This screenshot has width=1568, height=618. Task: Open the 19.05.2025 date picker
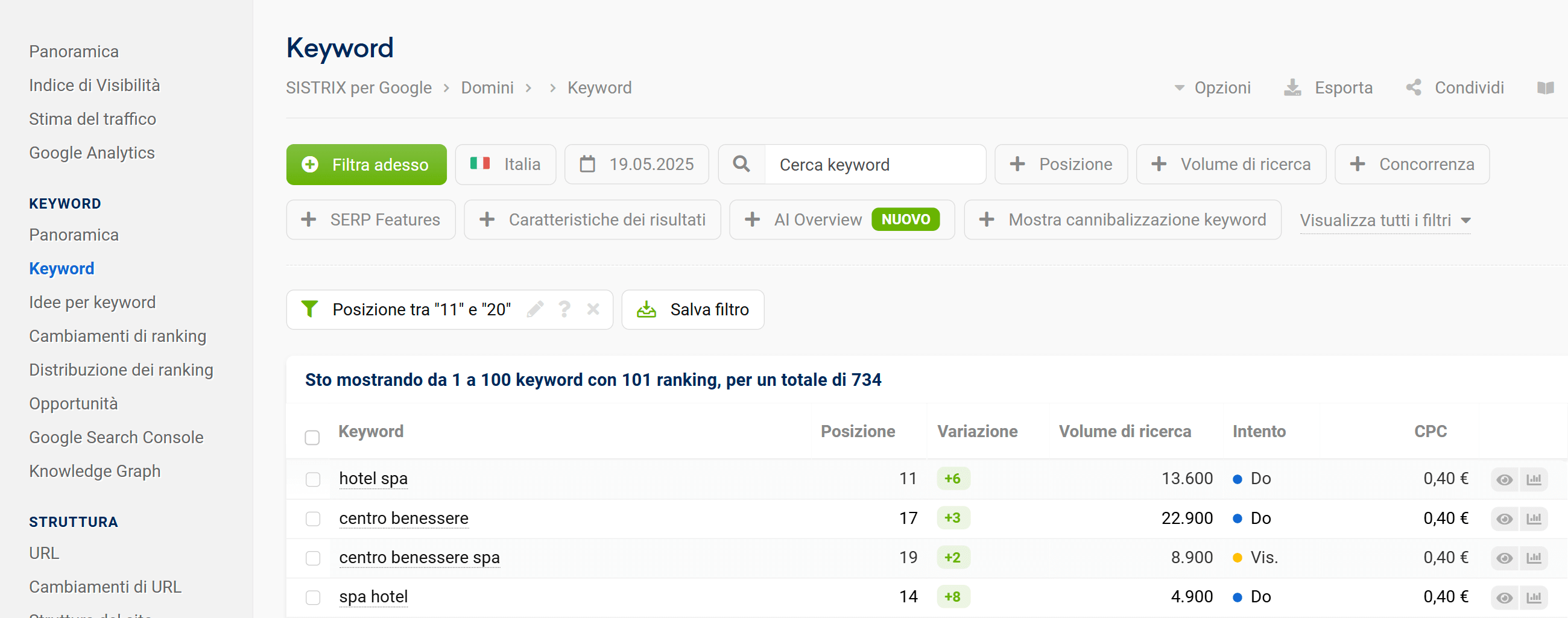637,164
